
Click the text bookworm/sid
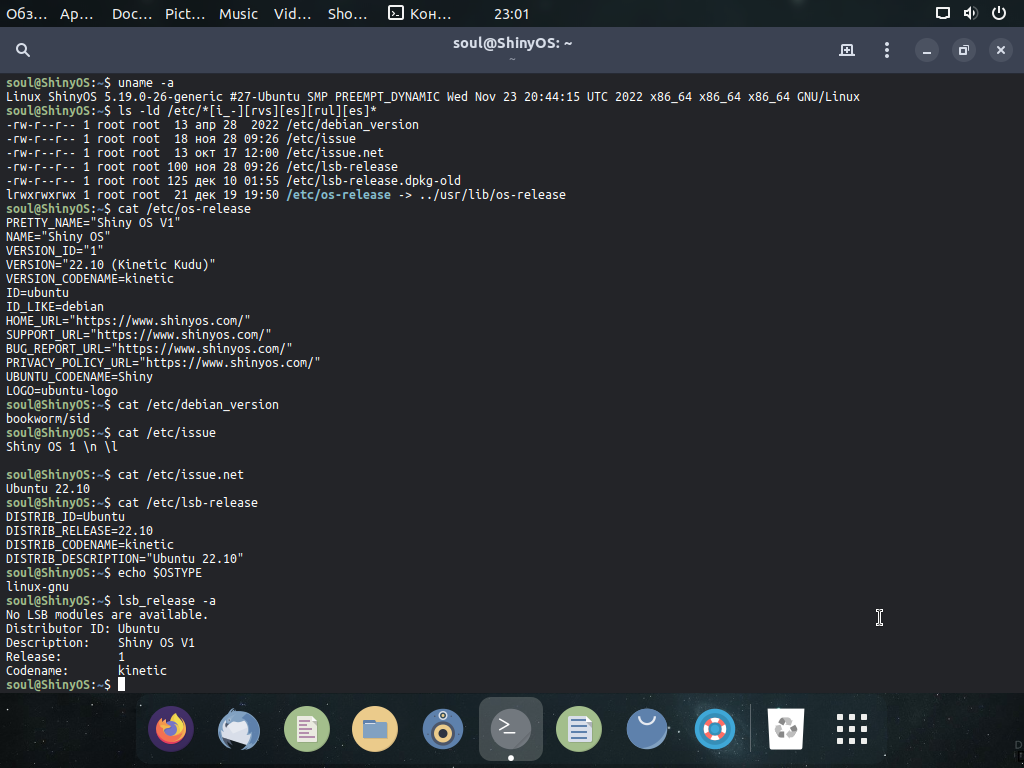[x=48, y=419]
